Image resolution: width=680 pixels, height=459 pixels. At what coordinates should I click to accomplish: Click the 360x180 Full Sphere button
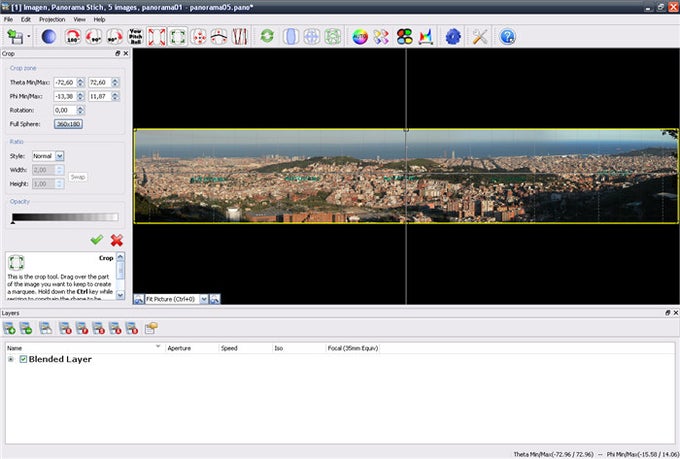click(69, 124)
